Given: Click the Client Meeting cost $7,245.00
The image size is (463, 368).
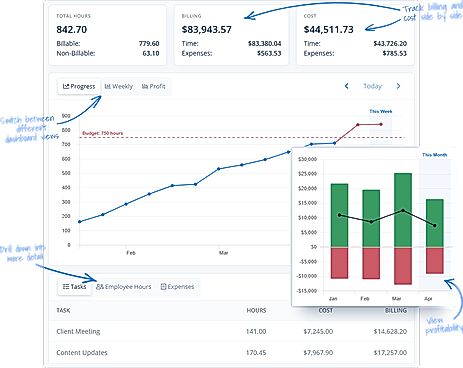Looking at the screenshot, I should 318,332.
